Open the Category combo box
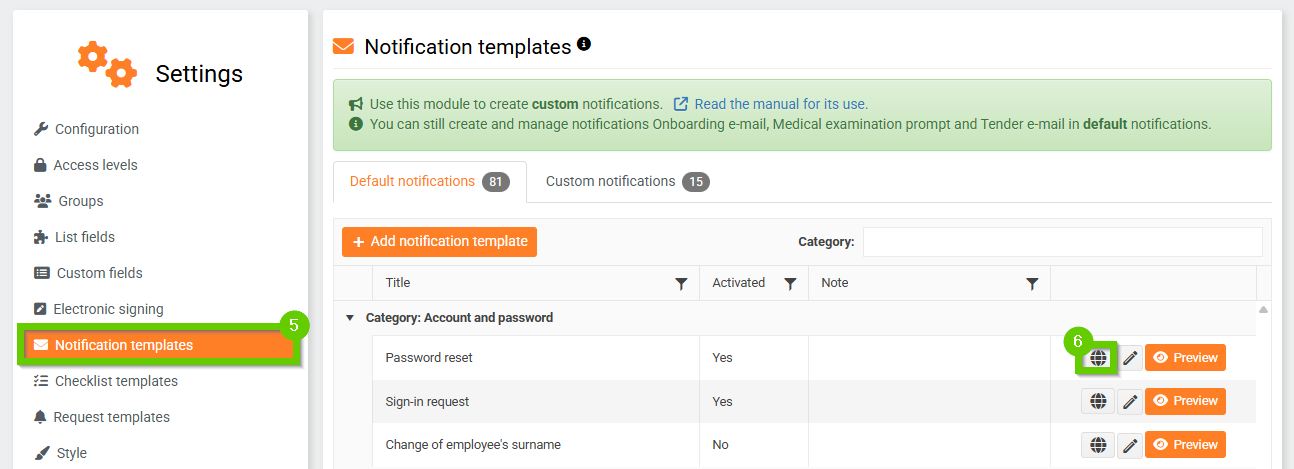 click(x=1062, y=242)
